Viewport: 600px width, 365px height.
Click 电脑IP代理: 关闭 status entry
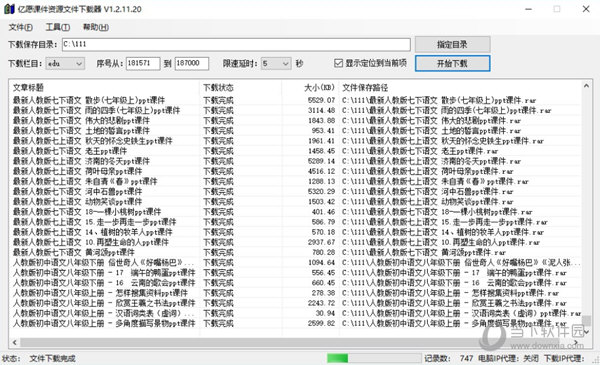pos(508,358)
